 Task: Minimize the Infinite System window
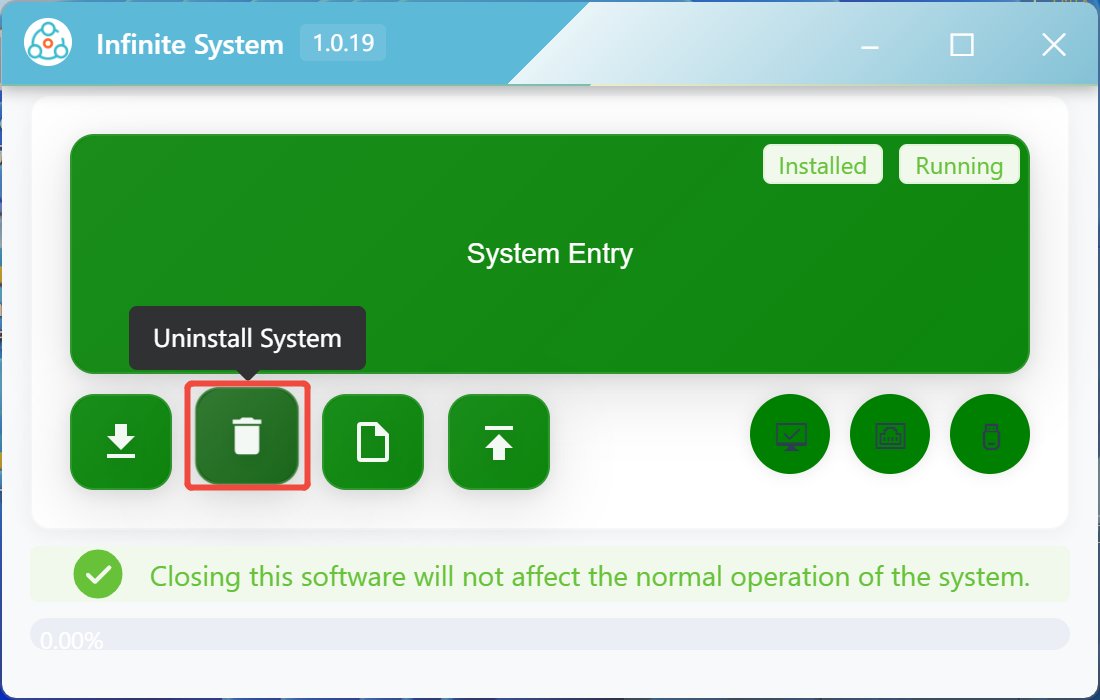[870, 45]
